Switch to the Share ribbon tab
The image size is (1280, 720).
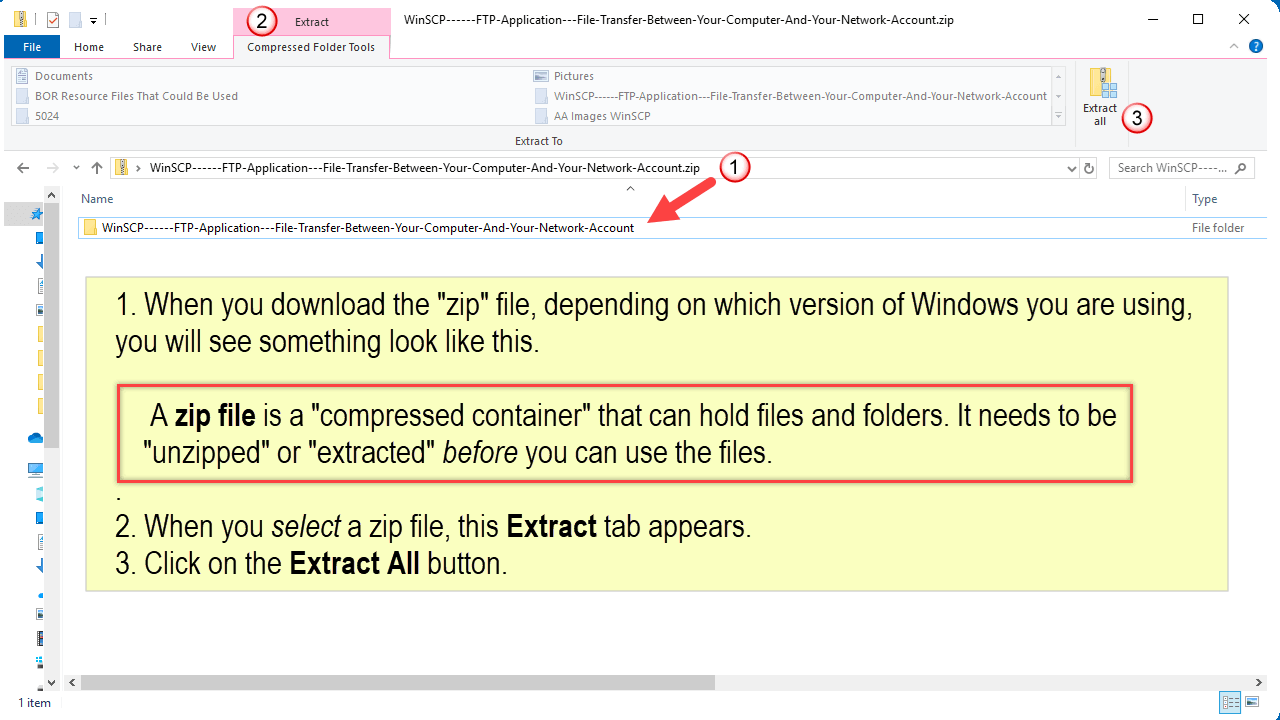pyautogui.click(x=147, y=47)
